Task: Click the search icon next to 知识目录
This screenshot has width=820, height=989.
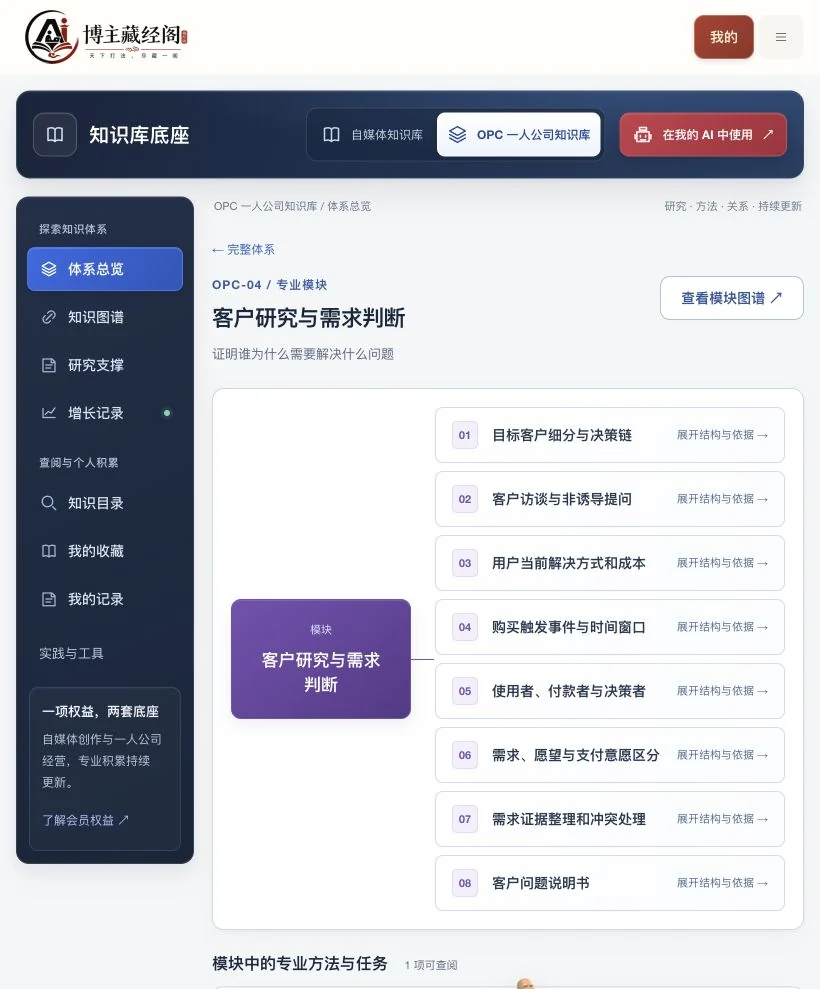Action: (49, 503)
